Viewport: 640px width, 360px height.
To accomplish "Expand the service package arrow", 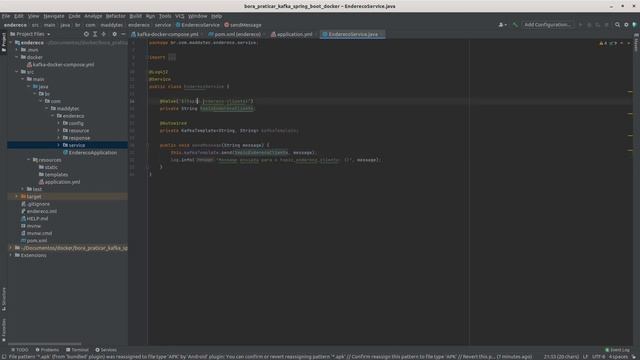I will pos(59,145).
